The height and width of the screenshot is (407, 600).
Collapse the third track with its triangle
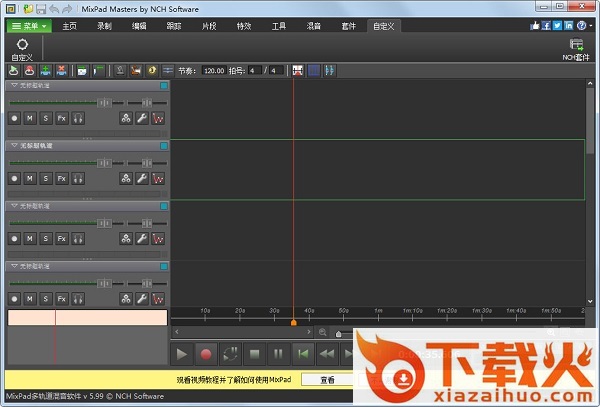coord(14,206)
